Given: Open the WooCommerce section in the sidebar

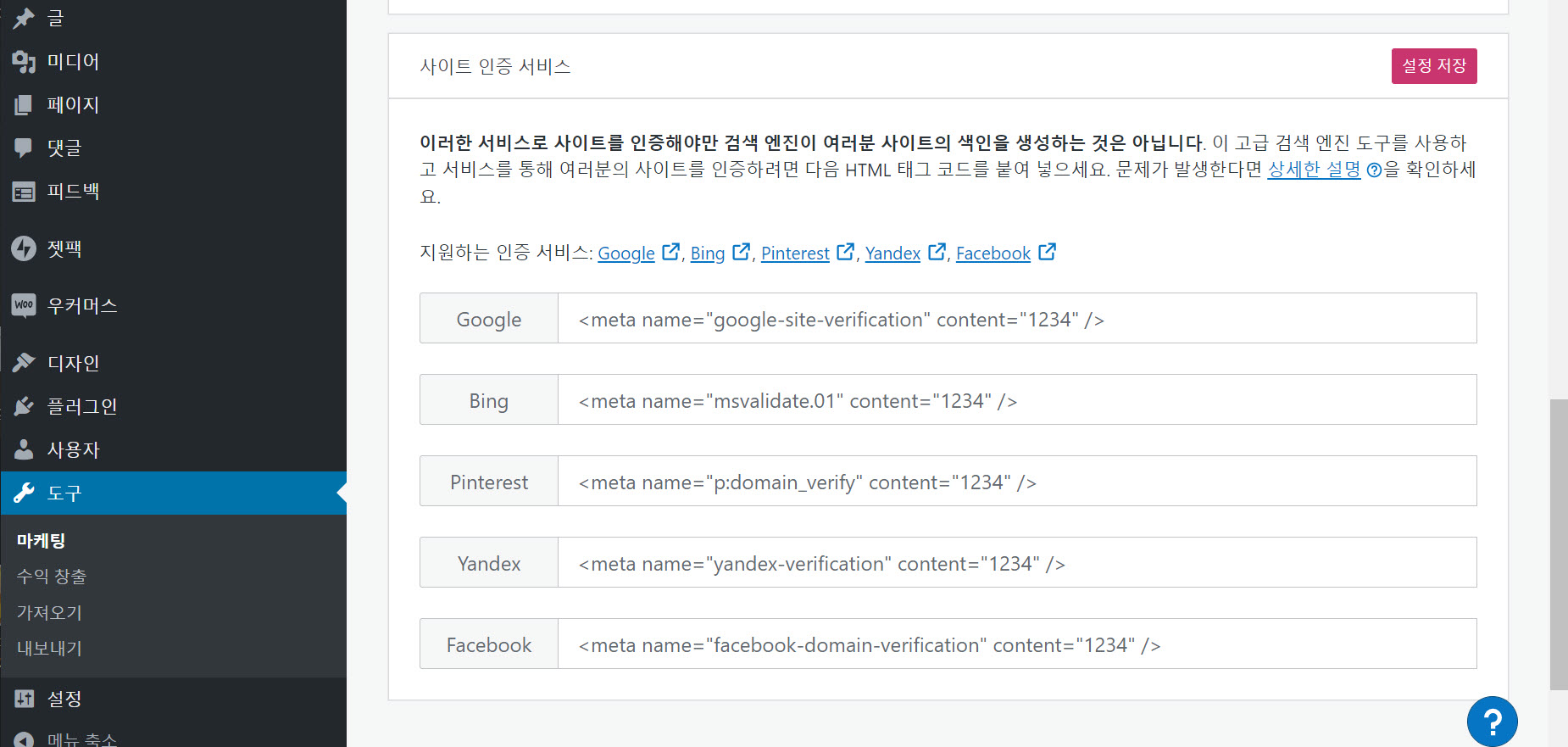Looking at the screenshot, I should click(82, 305).
